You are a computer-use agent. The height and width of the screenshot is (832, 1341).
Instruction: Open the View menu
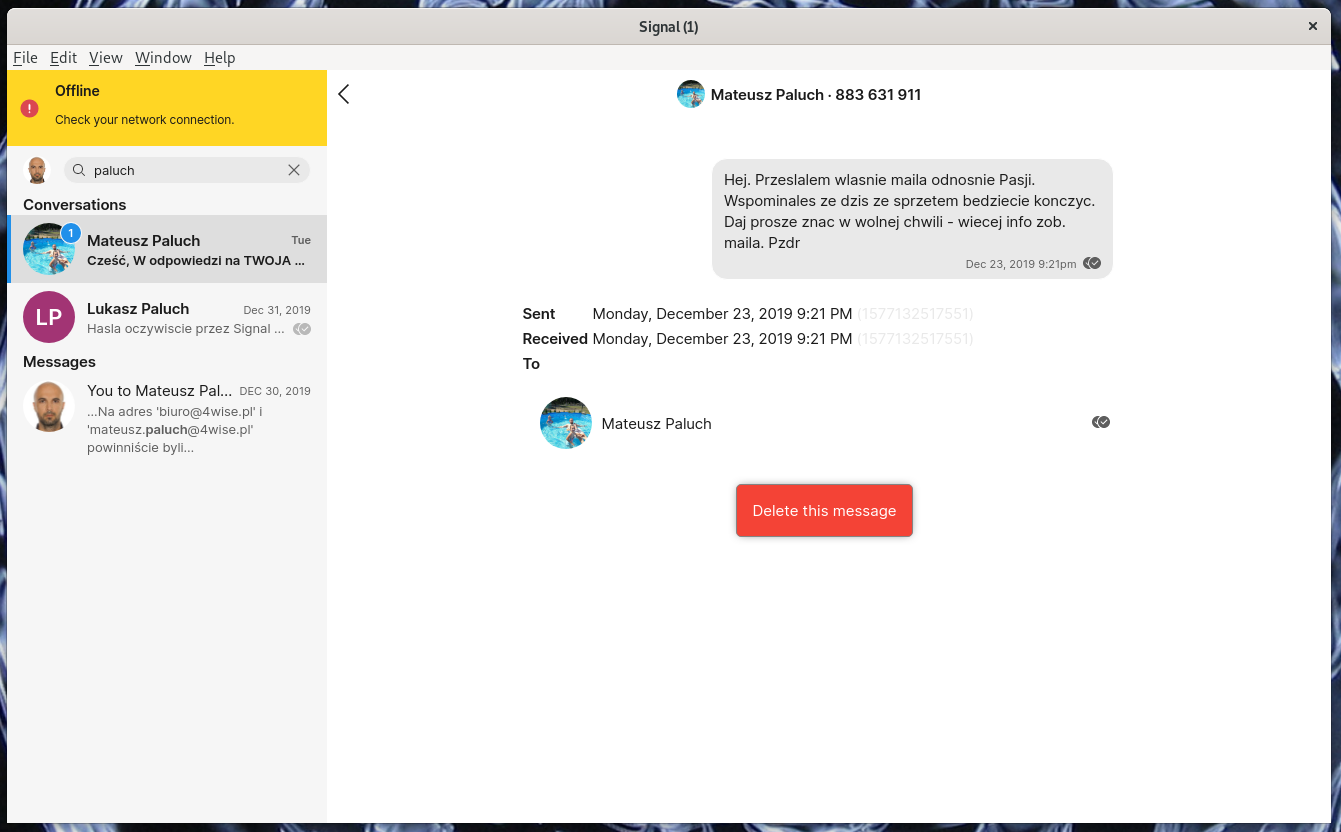106,57
